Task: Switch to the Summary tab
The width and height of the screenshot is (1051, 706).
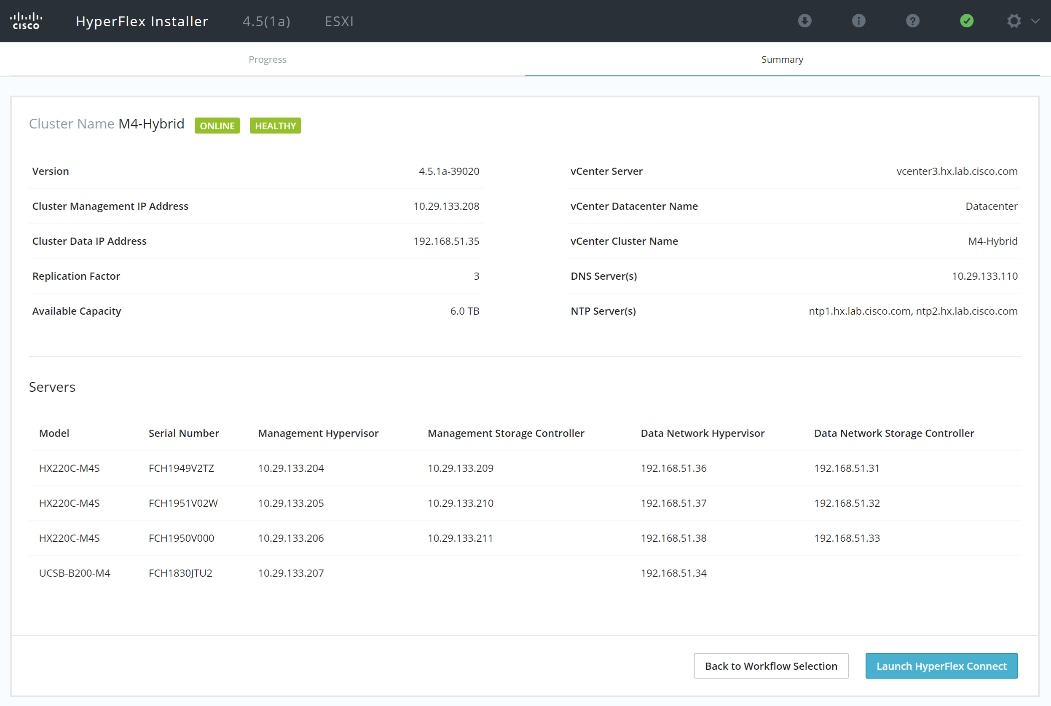Action: [x=782, y=59]
